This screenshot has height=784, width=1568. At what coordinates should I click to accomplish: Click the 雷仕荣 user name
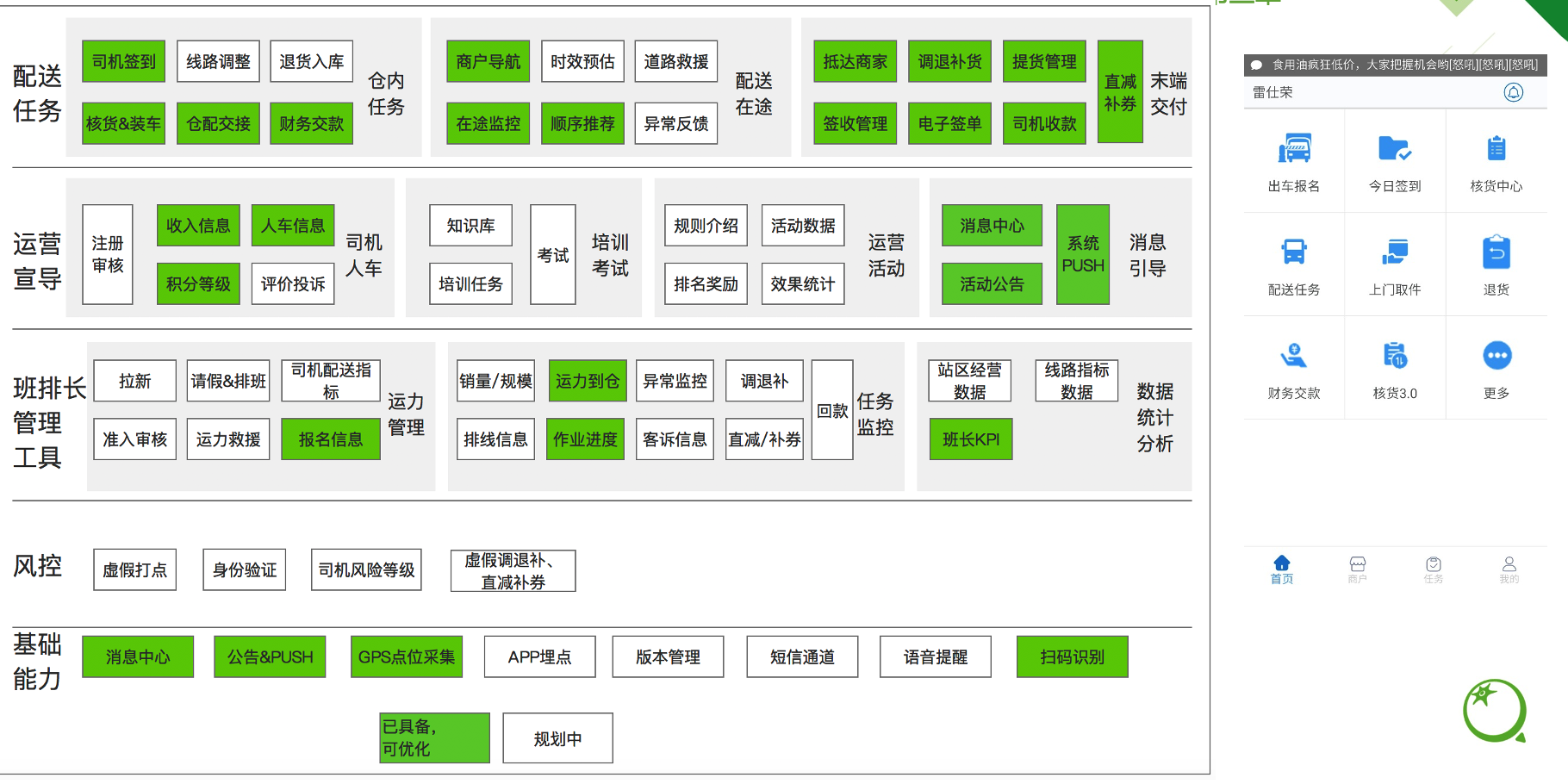(1272, 92)
